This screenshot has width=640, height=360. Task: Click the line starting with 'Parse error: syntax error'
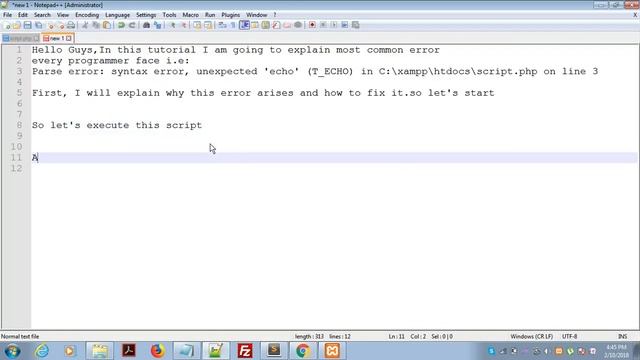tap(315, 71)
